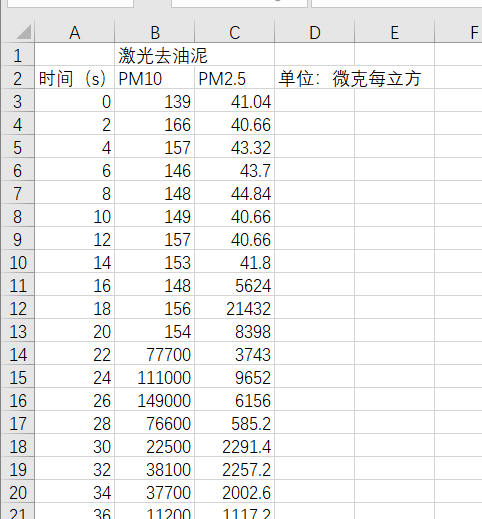Select column D header
Image resolution: width=482 pixels, height=519 pixels.
tap(315, 32)
